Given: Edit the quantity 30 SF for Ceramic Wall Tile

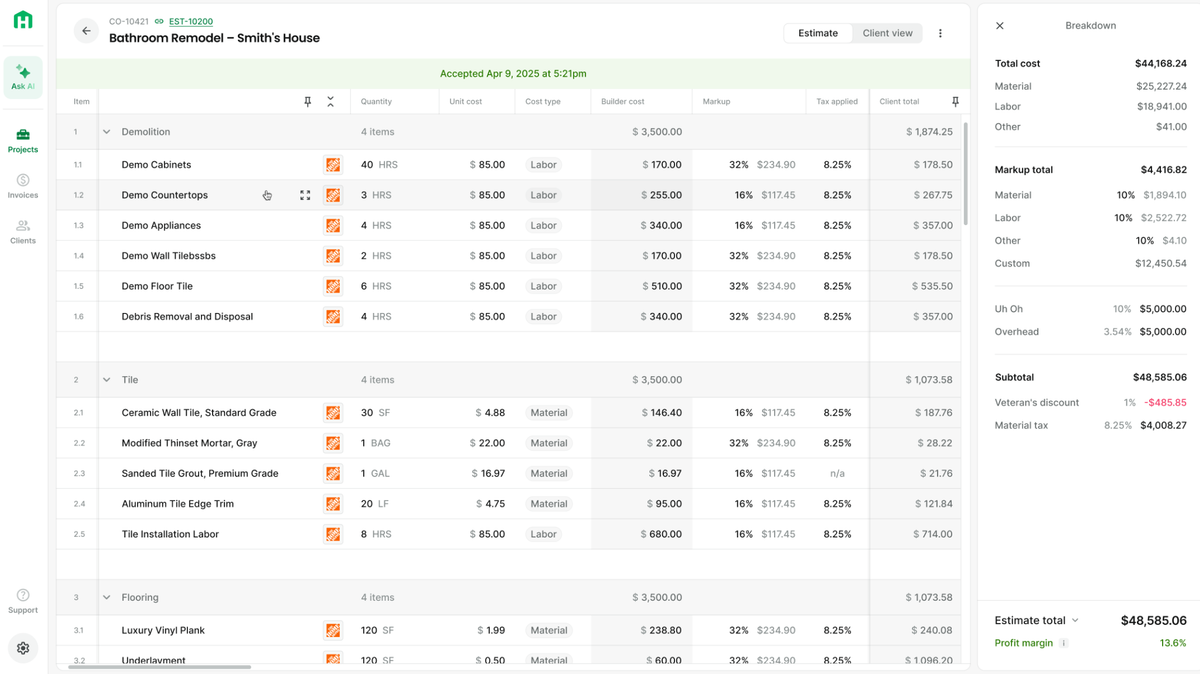Looking at the screenshot, I should (374, 413).
